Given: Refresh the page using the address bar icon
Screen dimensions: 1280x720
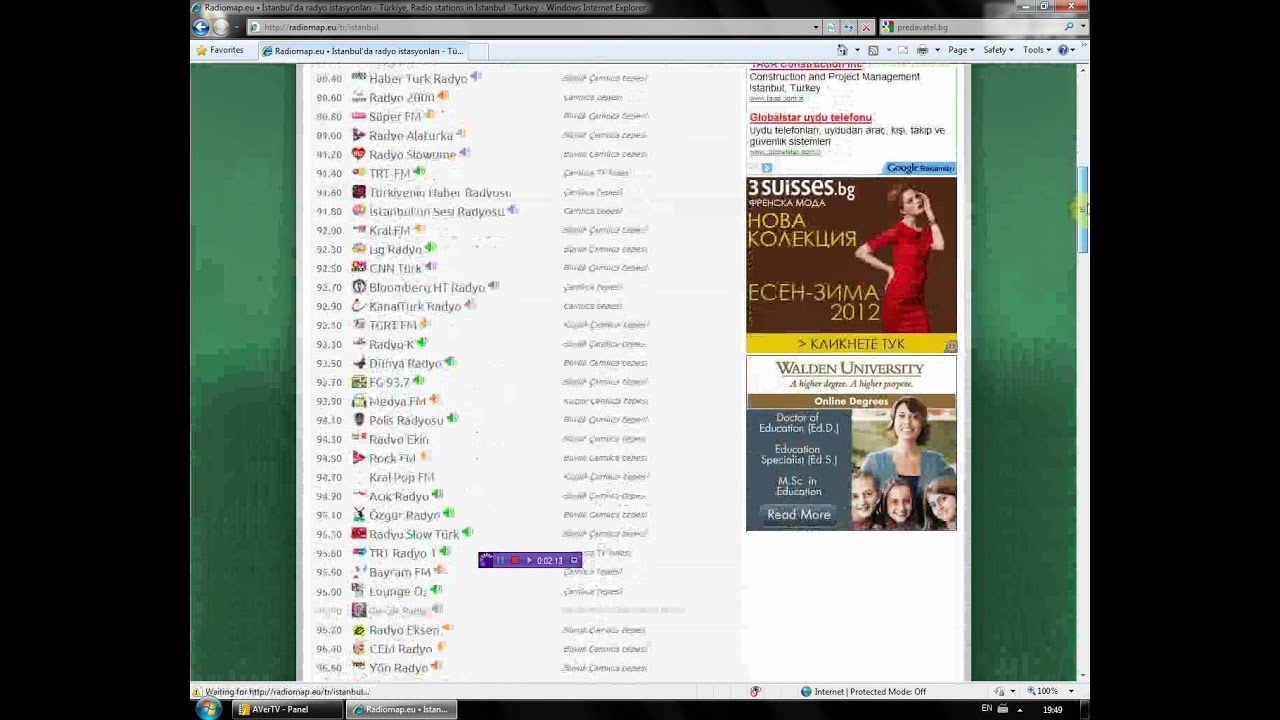Looking at the screenshot, I should (848, 27).
